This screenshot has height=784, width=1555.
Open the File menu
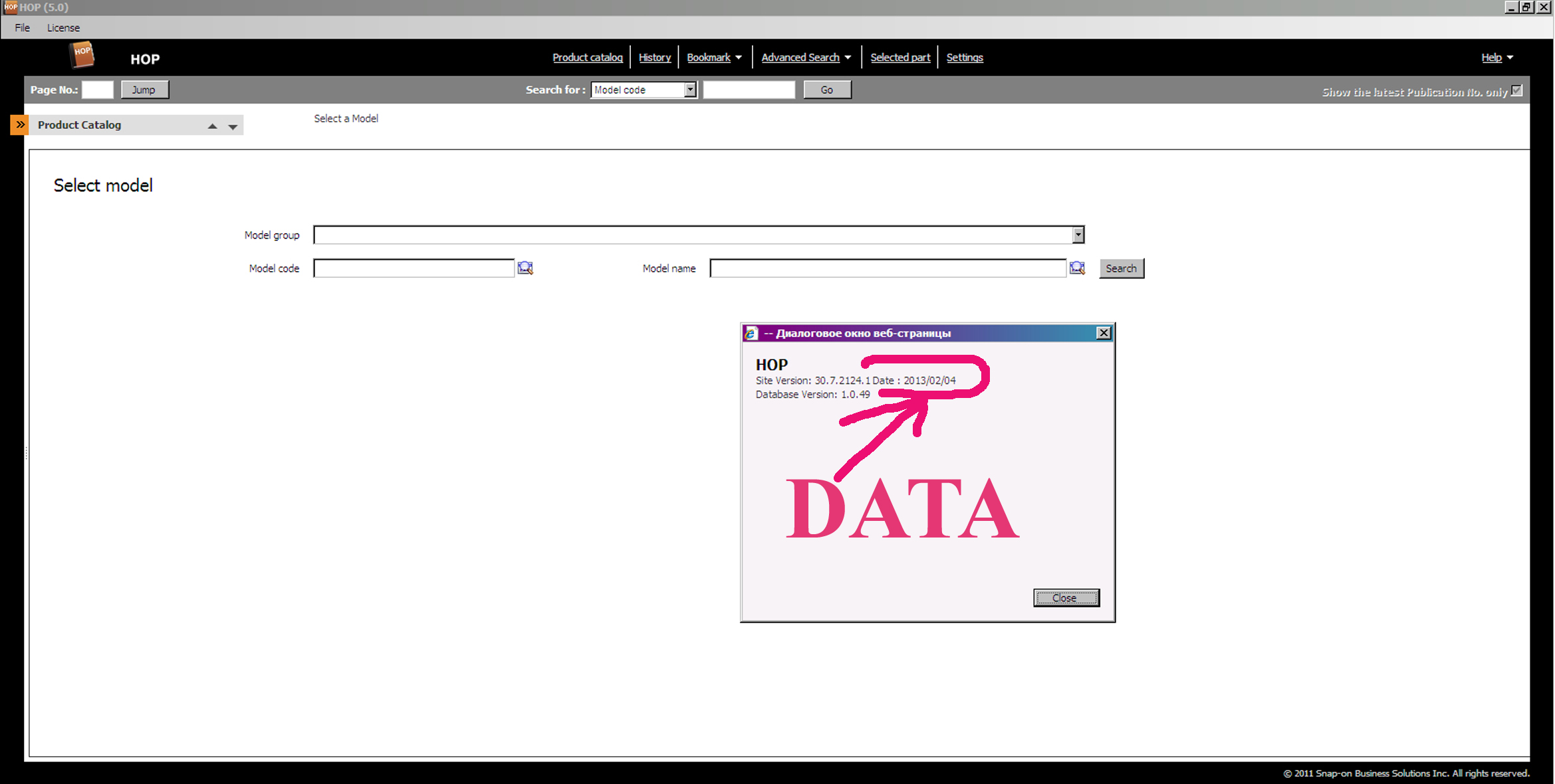click(23, 28)
